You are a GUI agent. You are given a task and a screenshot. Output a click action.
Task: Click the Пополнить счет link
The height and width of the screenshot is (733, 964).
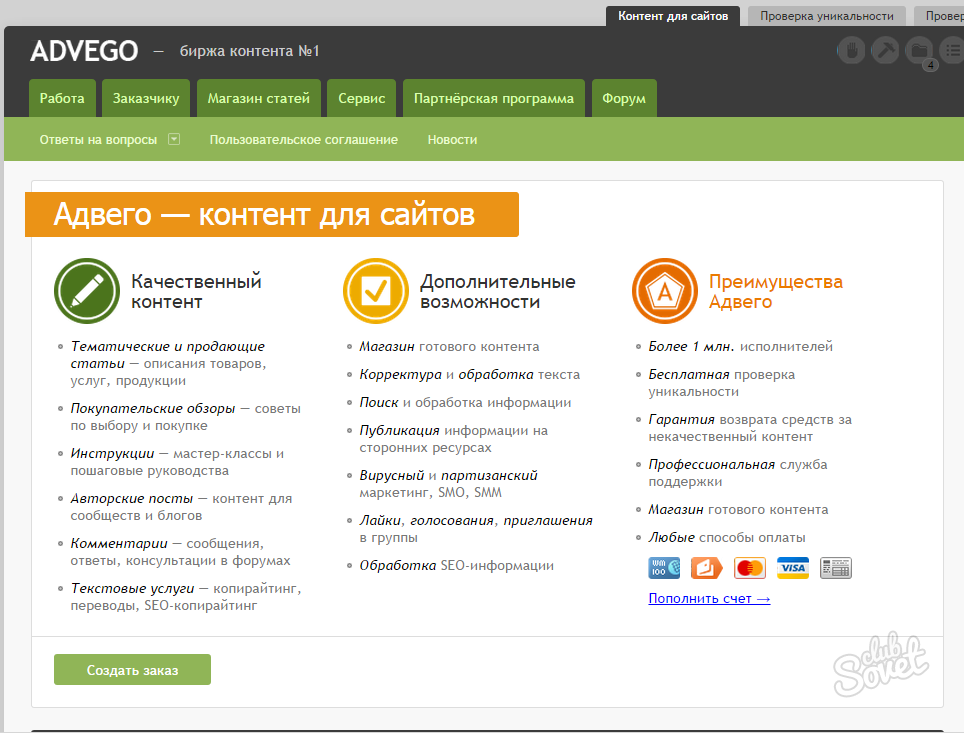709,598
